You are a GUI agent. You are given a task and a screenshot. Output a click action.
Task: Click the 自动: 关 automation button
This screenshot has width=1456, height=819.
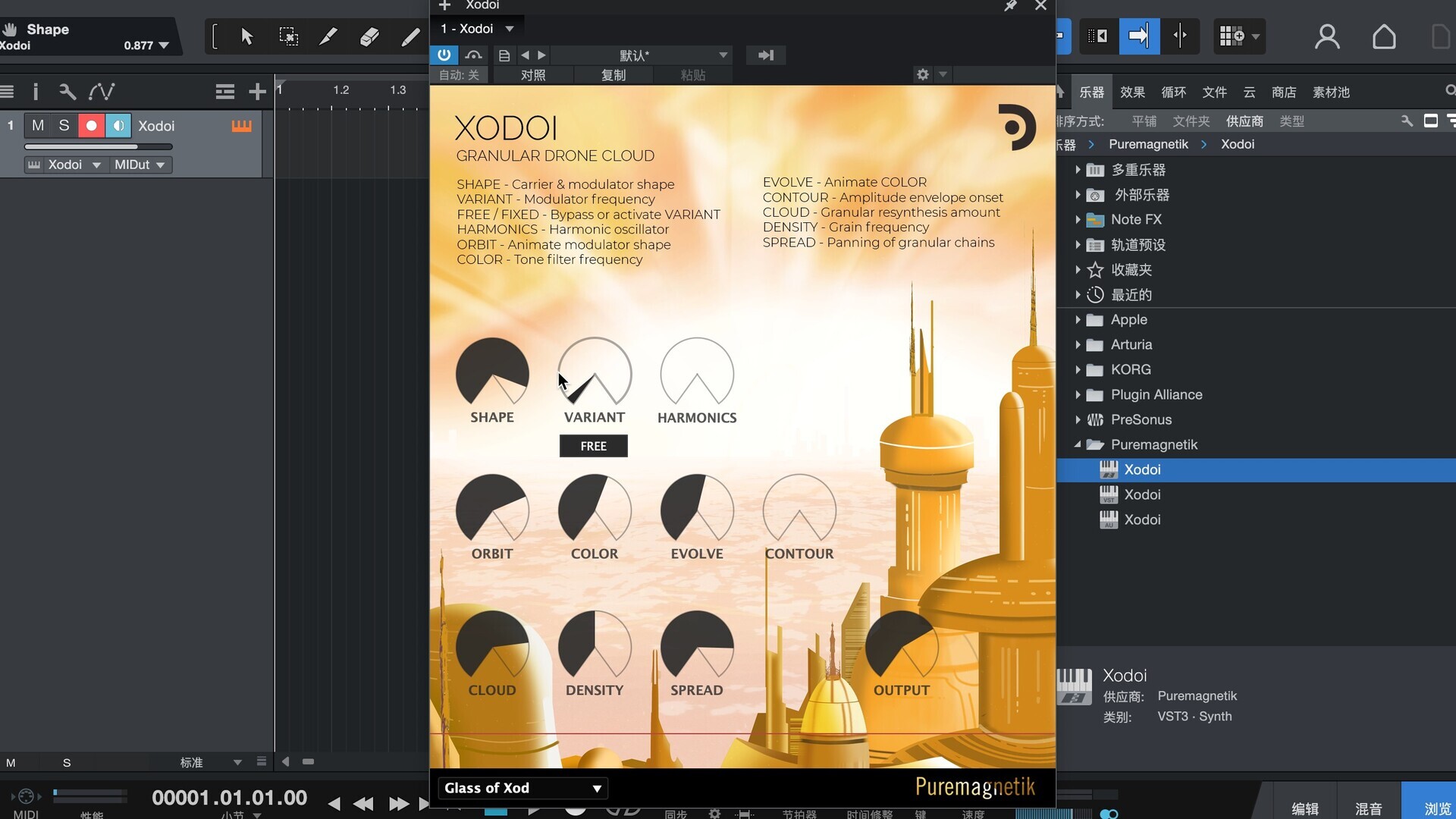460,75
